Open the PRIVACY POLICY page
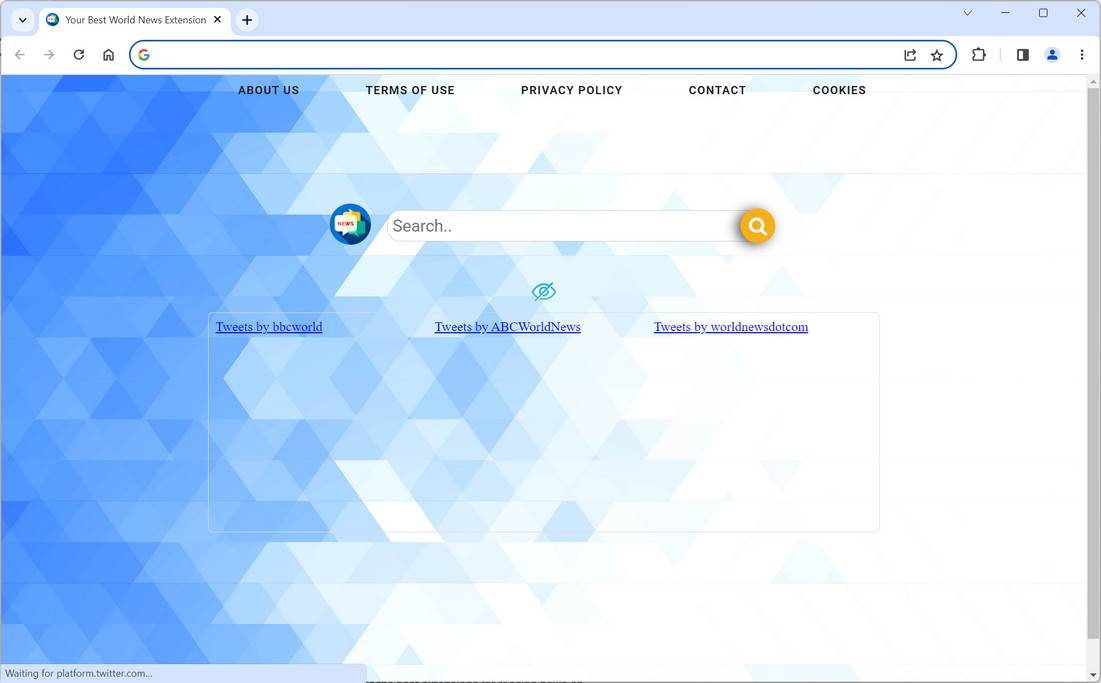 572,90
